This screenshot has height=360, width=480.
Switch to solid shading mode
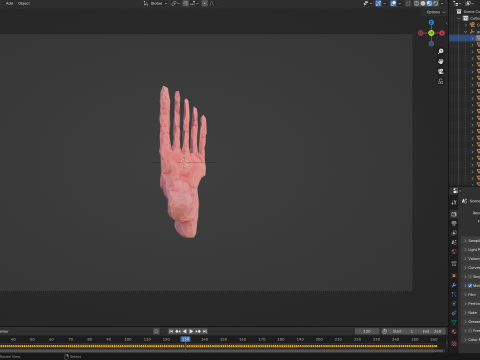(x=423, y=3)
